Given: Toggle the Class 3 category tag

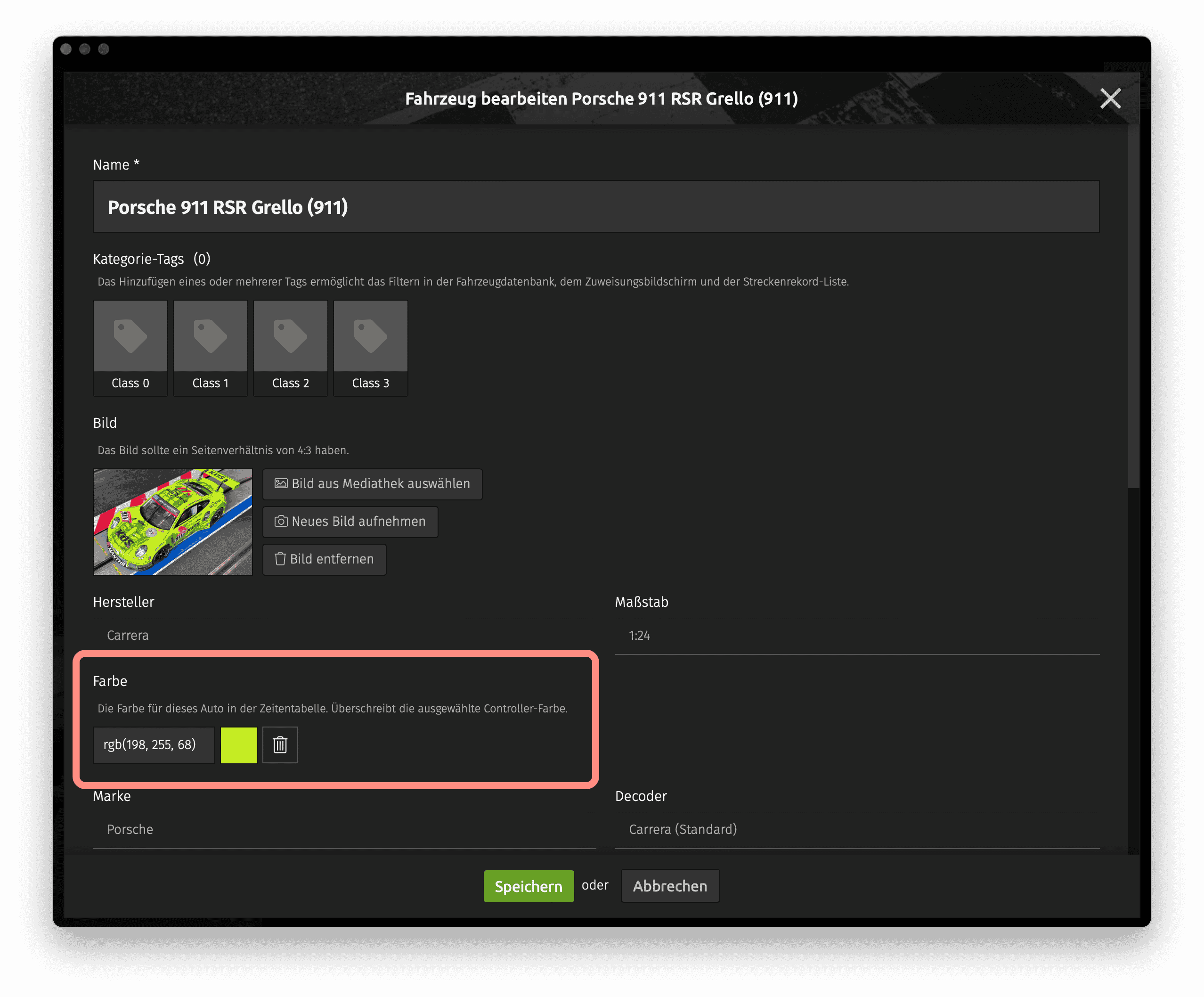Looking at the screenshot, I should point(370,348).
